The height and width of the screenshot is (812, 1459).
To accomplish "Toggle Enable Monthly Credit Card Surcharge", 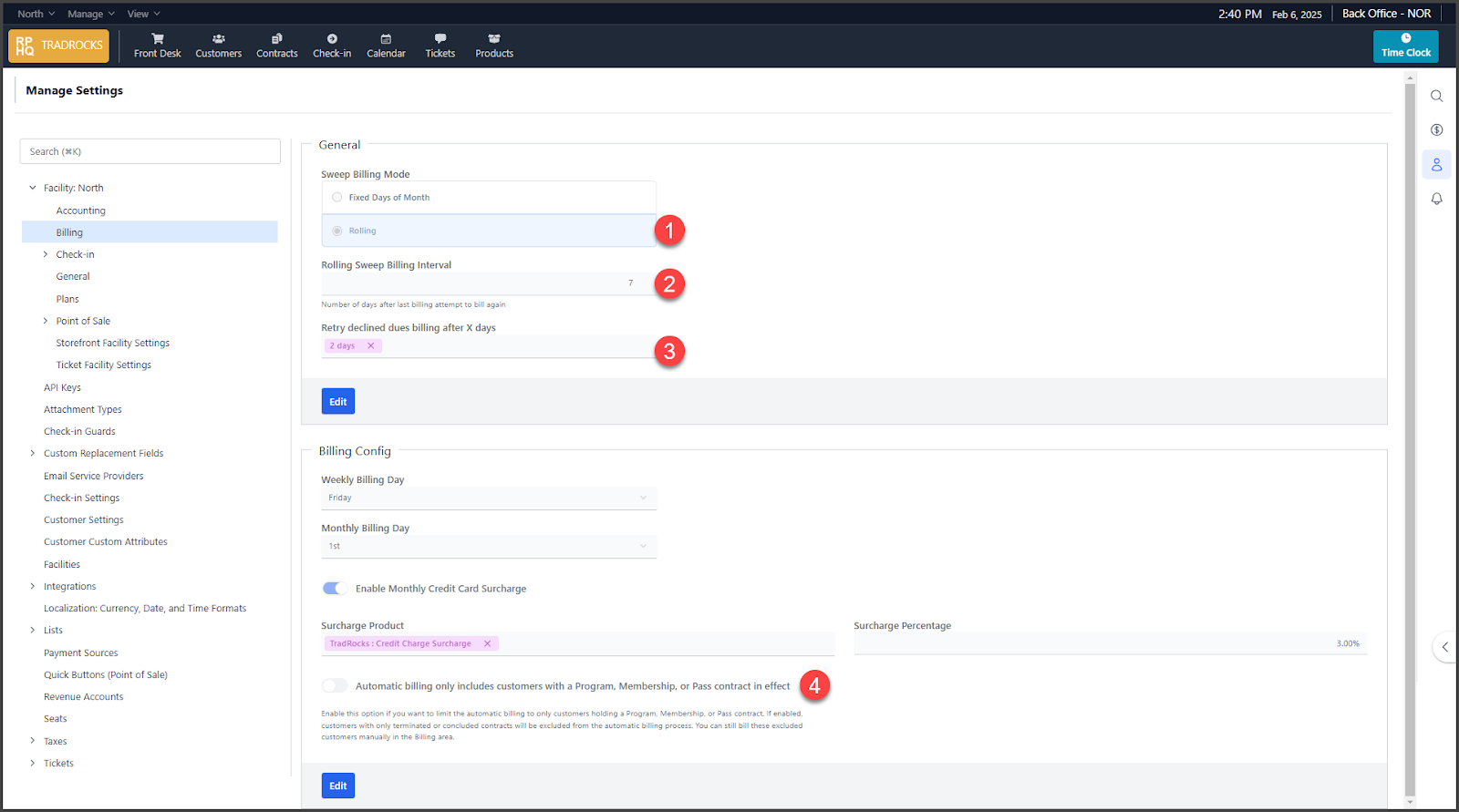I will [335, 589].
